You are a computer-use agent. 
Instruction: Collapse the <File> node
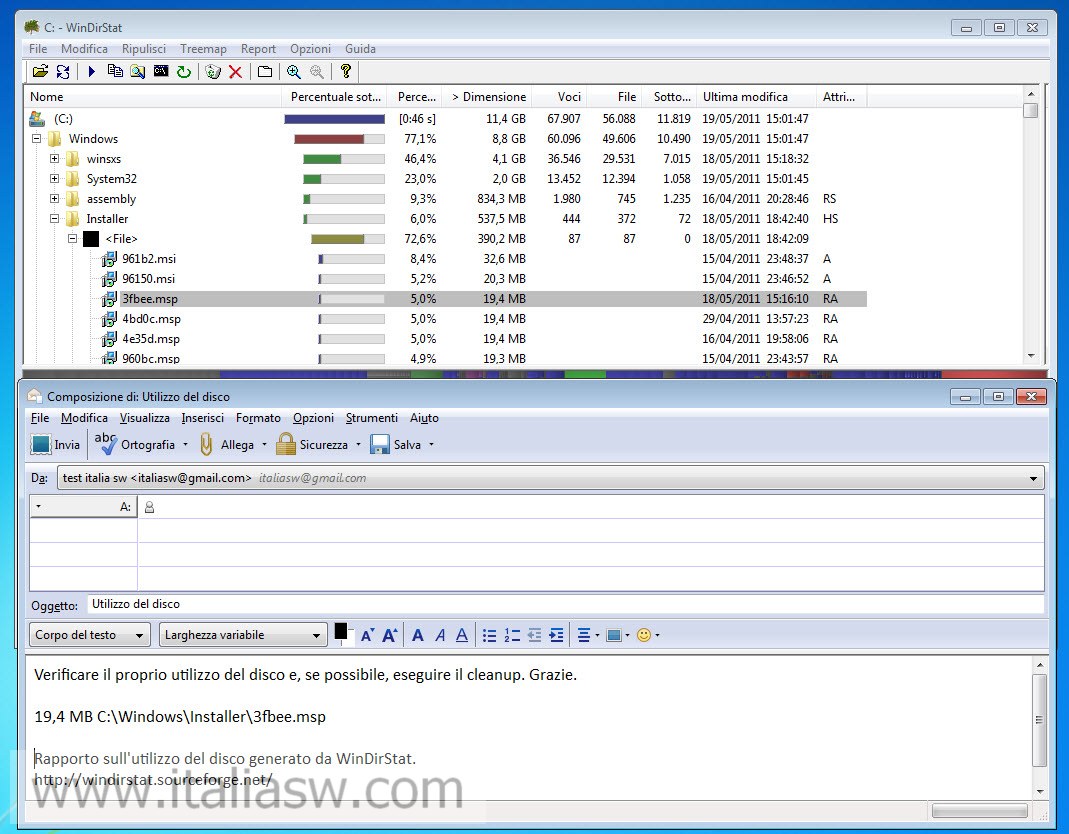(x=72, y=239)
